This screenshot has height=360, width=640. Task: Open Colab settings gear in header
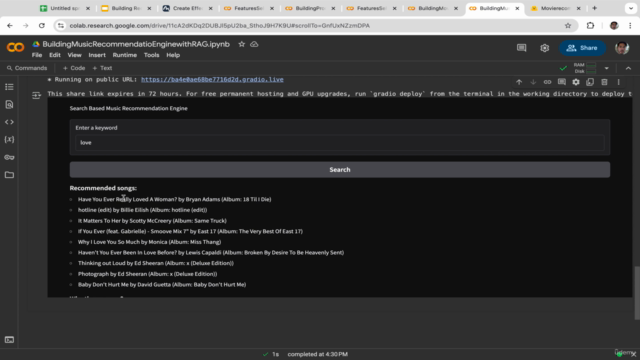544,48
